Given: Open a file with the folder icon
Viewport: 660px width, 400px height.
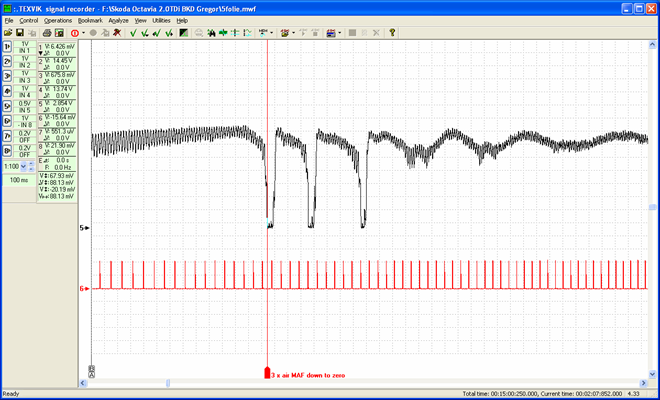Looking at the screenshot, I should click(x=8, y=32).
